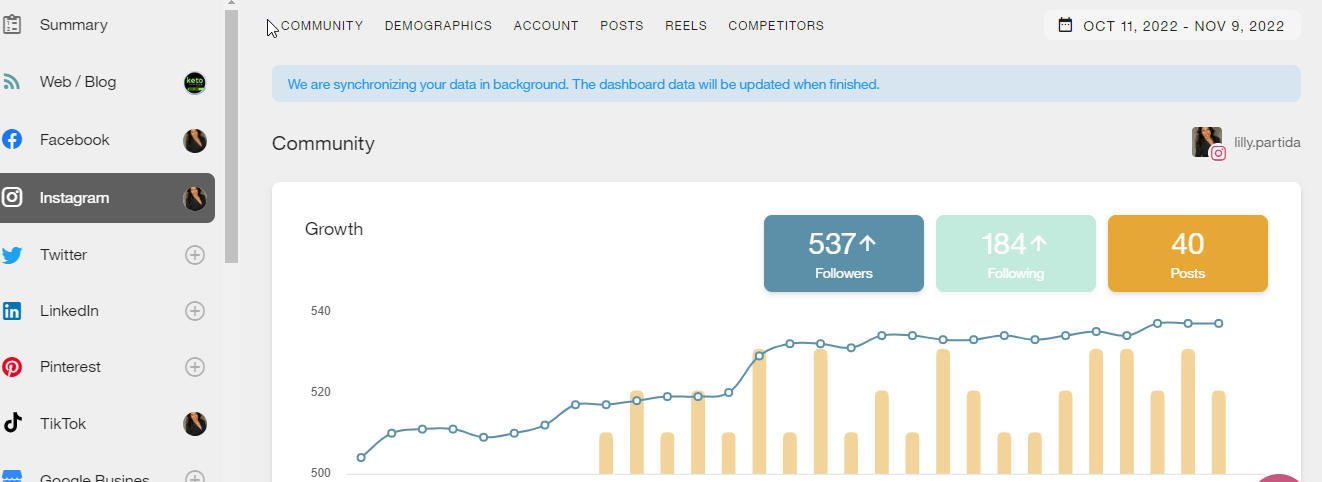Click the synchronizing data notice banner
The image size is (1322, 482).
[786, 84]
